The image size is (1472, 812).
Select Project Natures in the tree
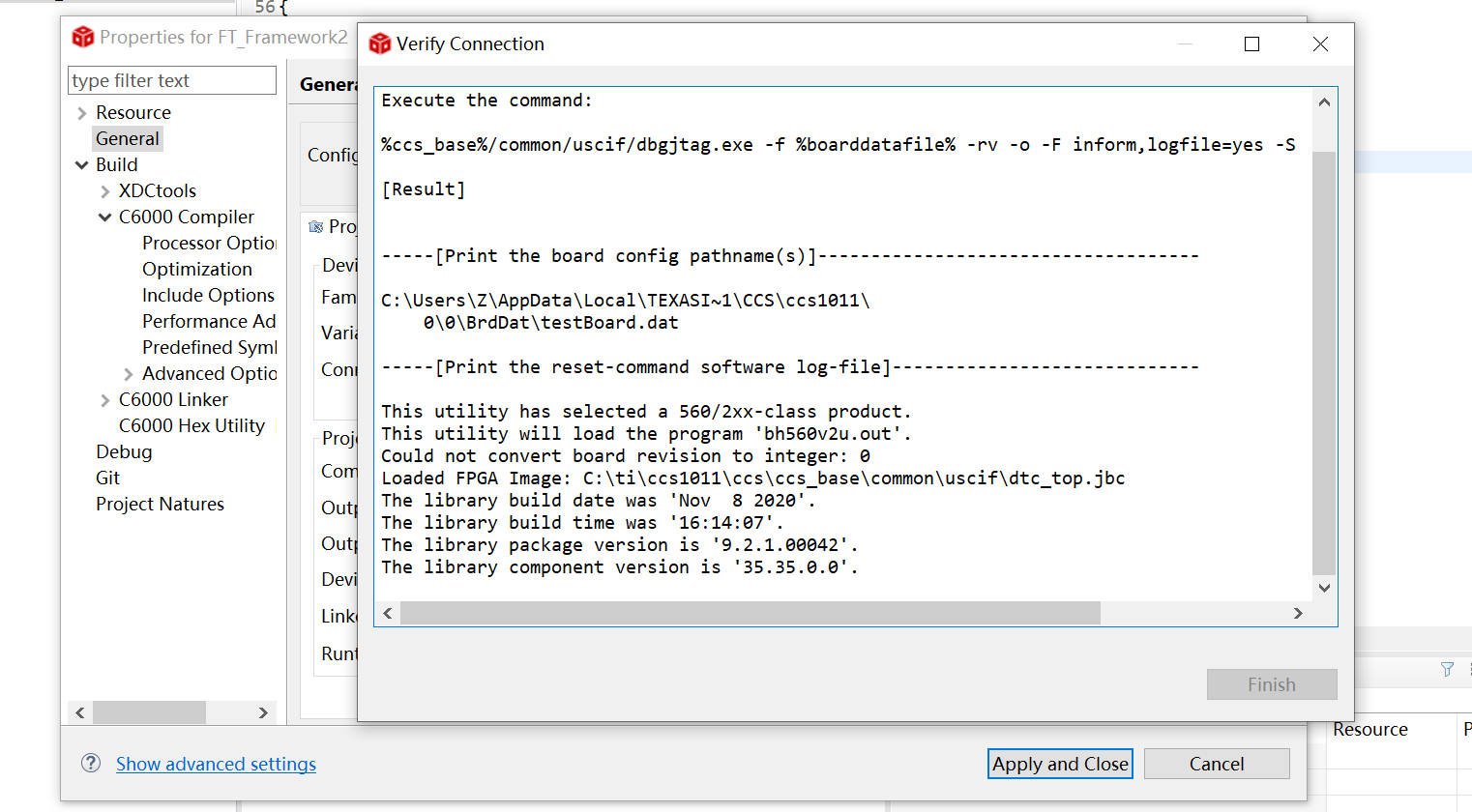point(160,504)
